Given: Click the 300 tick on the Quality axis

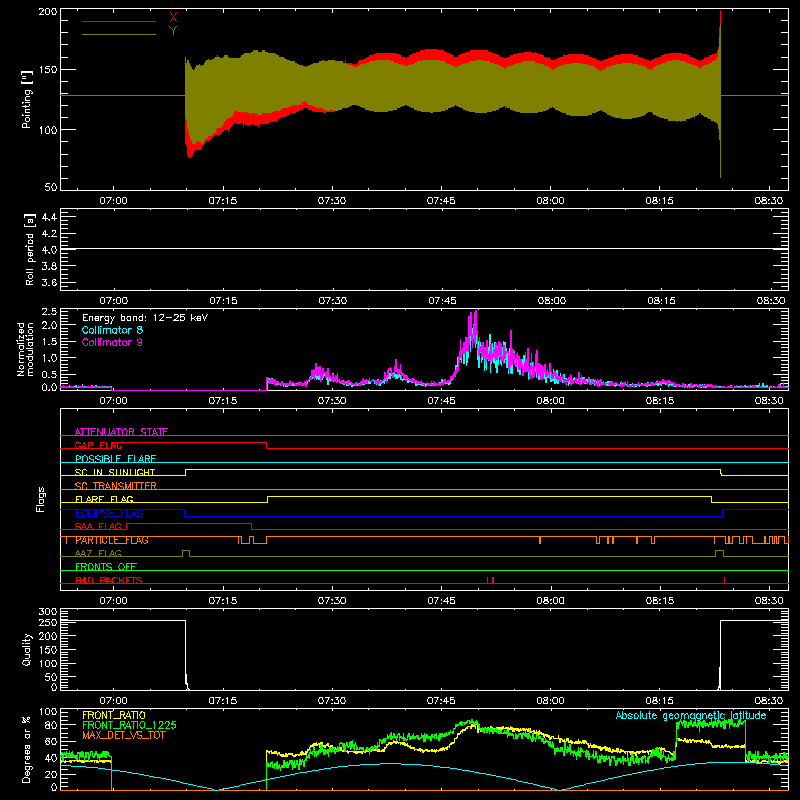Looking at the screenshot, I should tap(48, 612).
